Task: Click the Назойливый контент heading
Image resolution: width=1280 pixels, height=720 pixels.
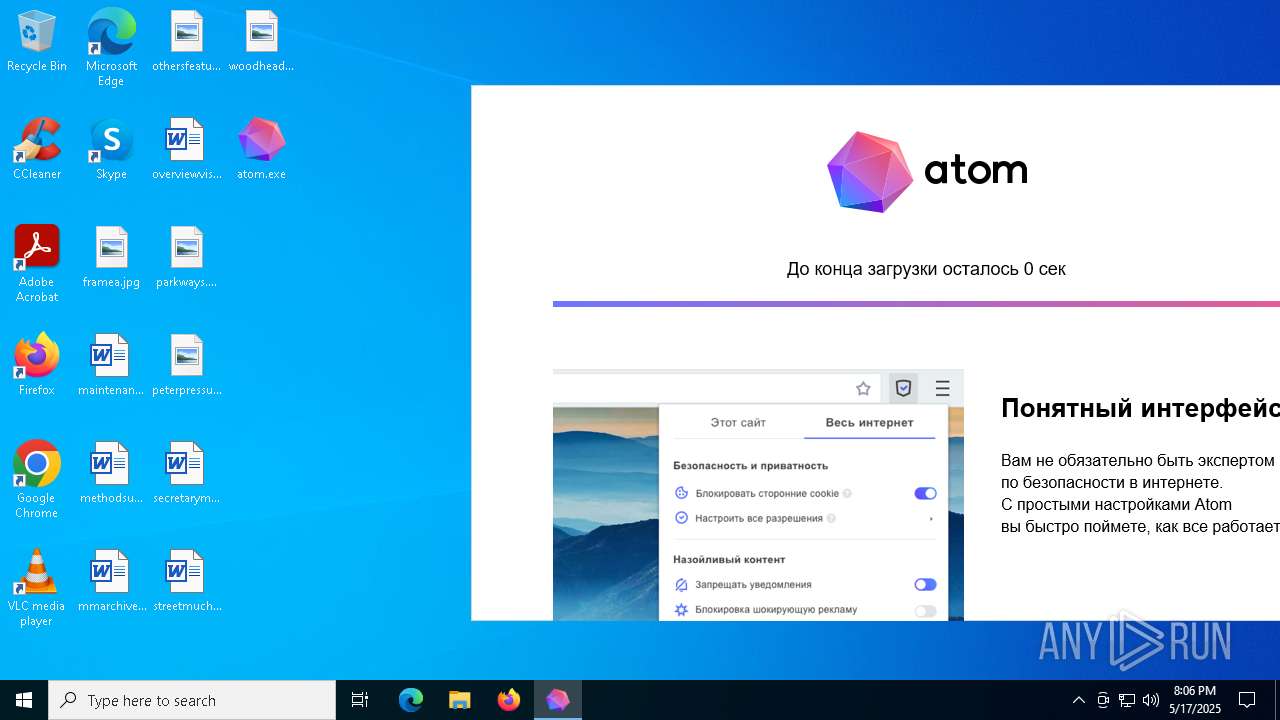Action: pyautogui.click(x=729, y=560)
